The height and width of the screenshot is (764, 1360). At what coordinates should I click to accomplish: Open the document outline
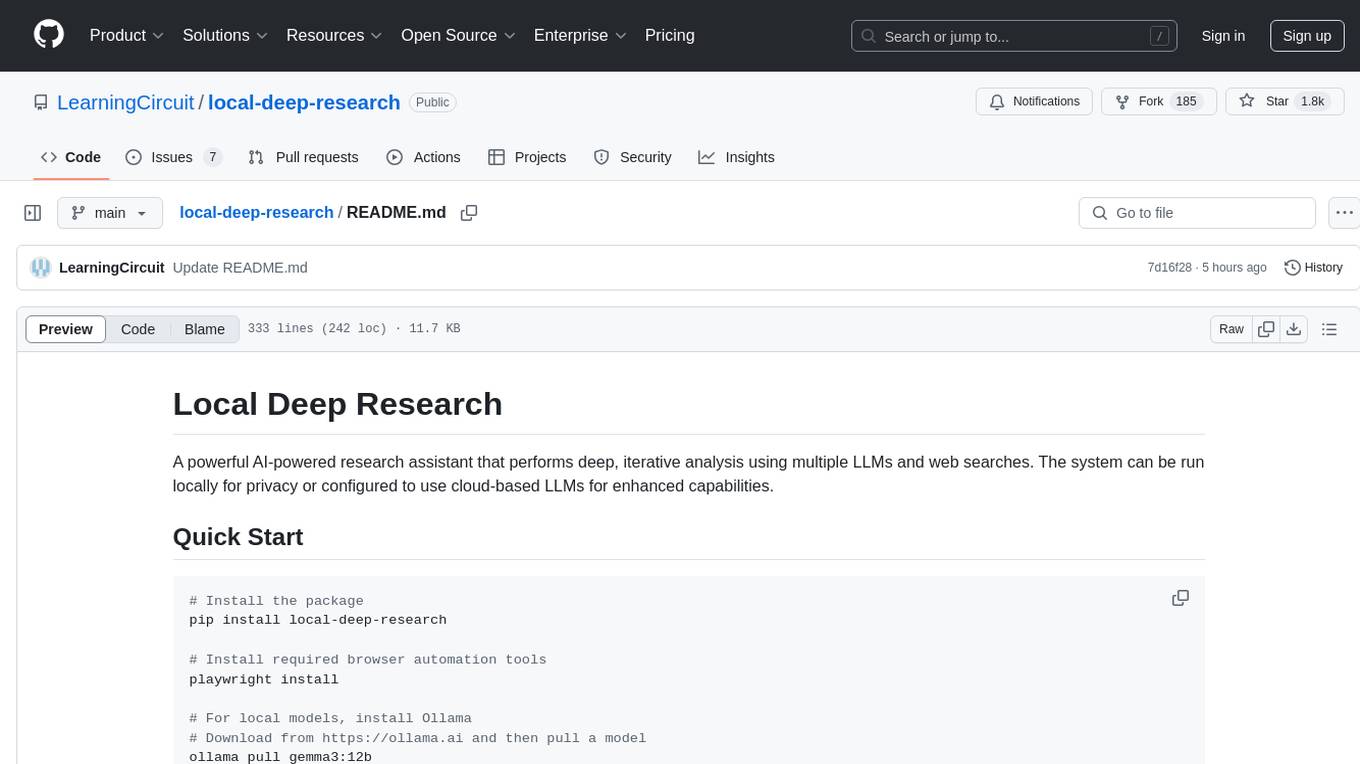click(x=1330, y=329)
